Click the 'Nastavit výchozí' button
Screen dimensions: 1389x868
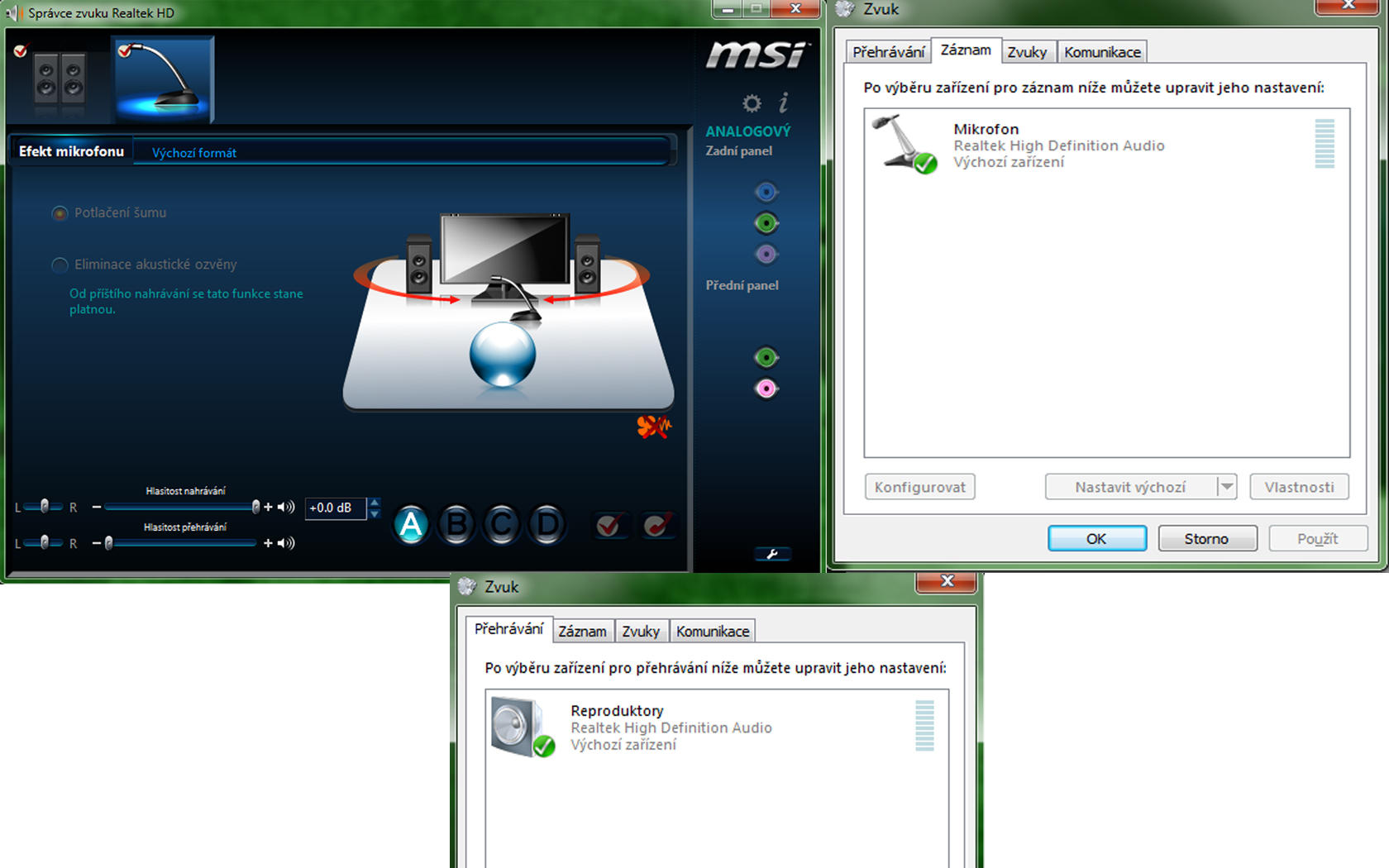coord(1130,487)
